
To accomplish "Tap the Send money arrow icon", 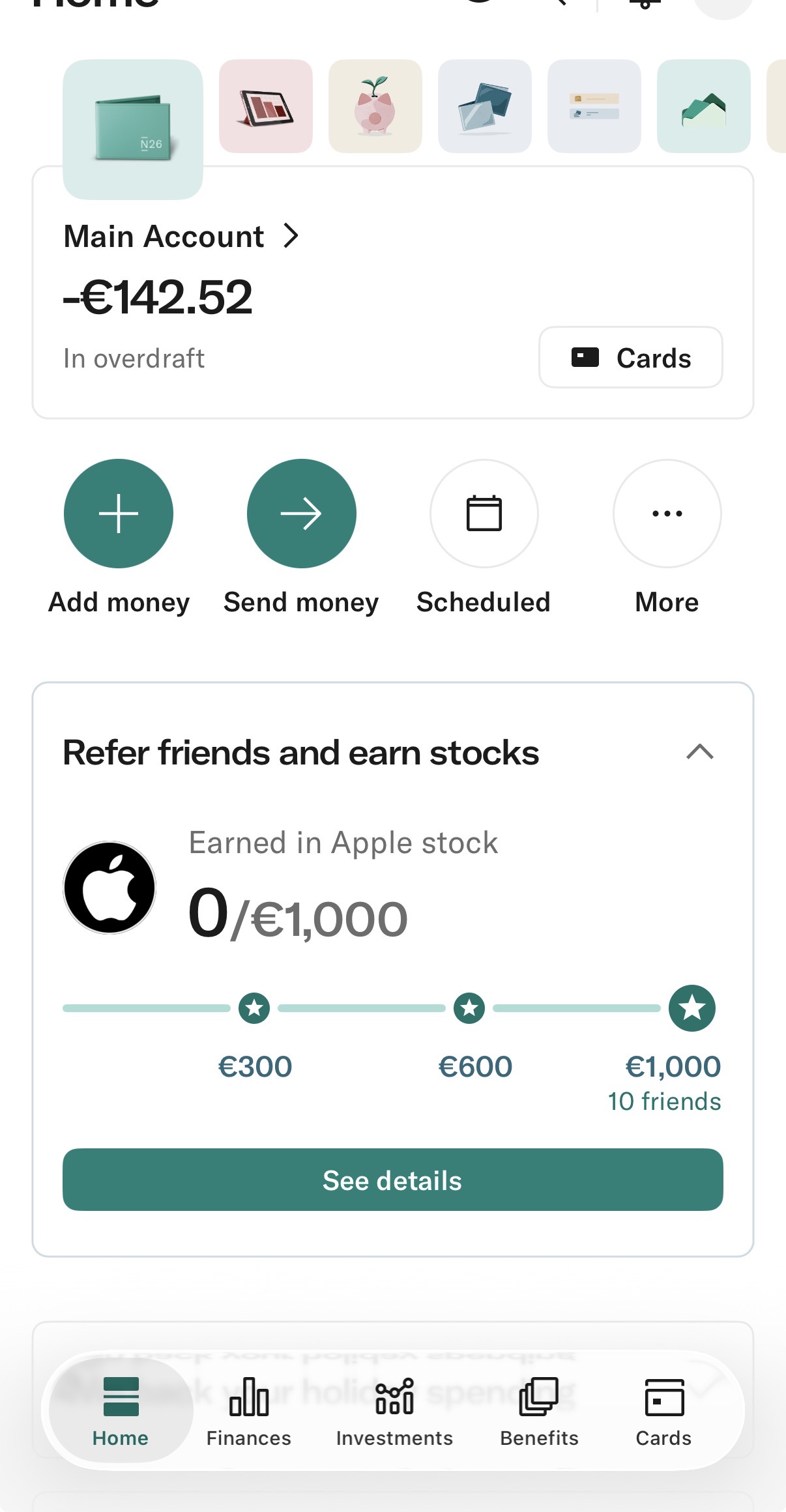I will point(301,514).
